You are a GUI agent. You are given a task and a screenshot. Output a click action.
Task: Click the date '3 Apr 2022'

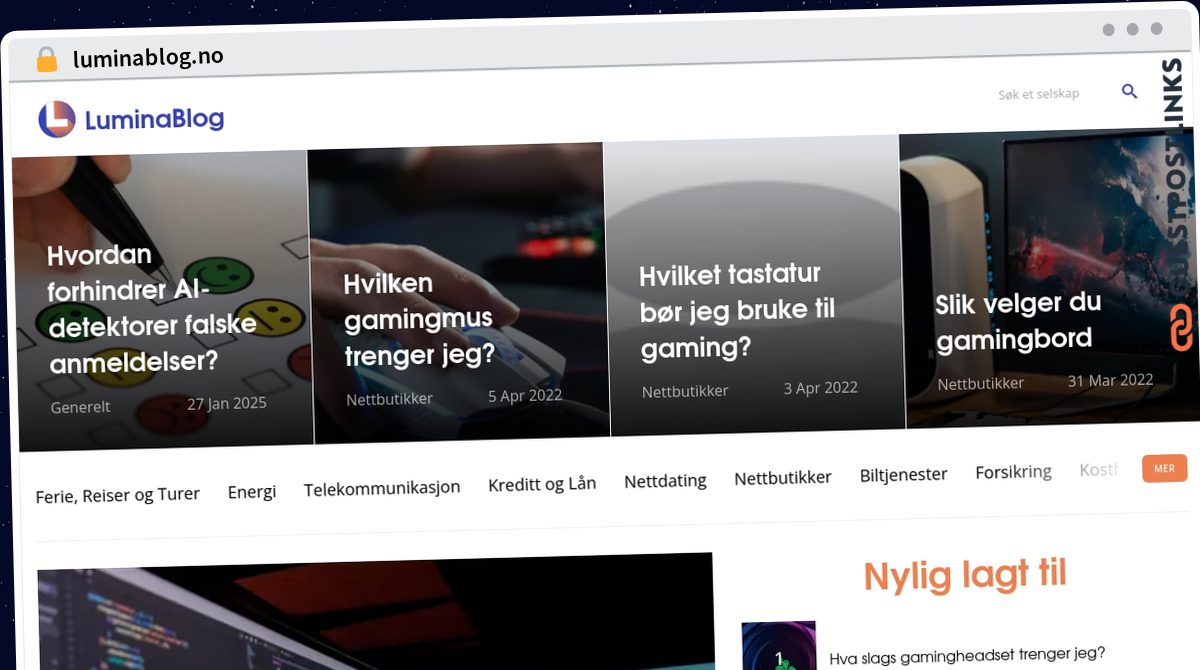click(820, 388)
